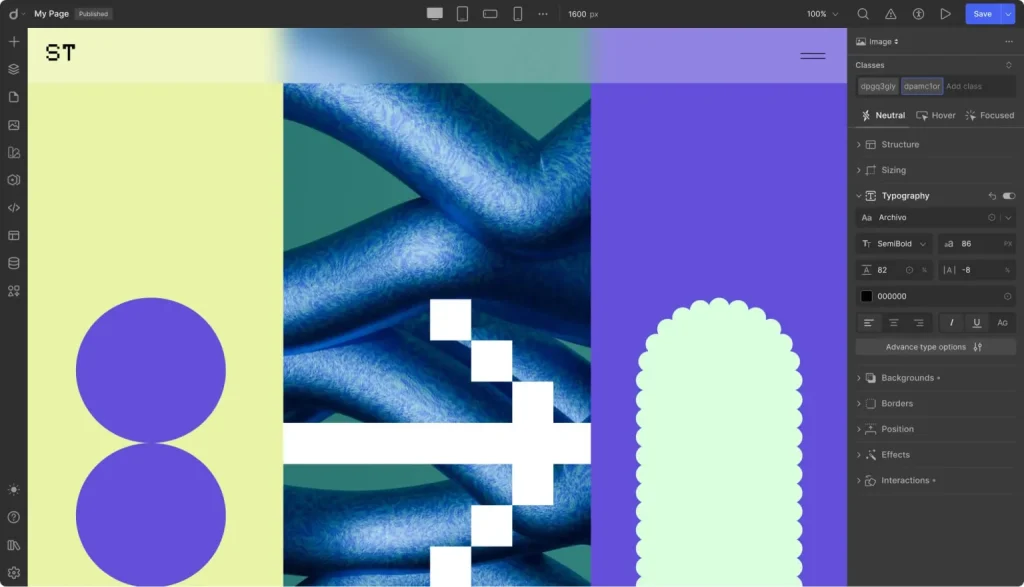Image resolution: width=1024 pixels, height=587 pixels.
Task: Toggle italic text style
Action: (x=951, y=323)
